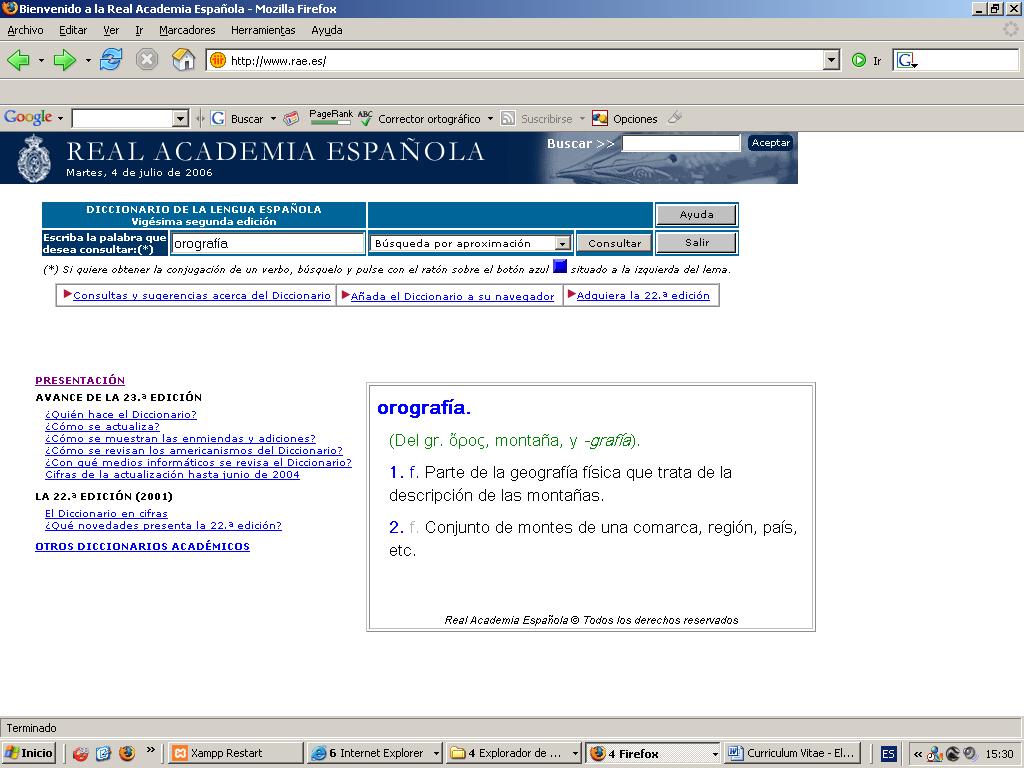Open the PRESENTACIÓN link
Image resolution: width=1024 pixels, height=768 pixels.
80,380
